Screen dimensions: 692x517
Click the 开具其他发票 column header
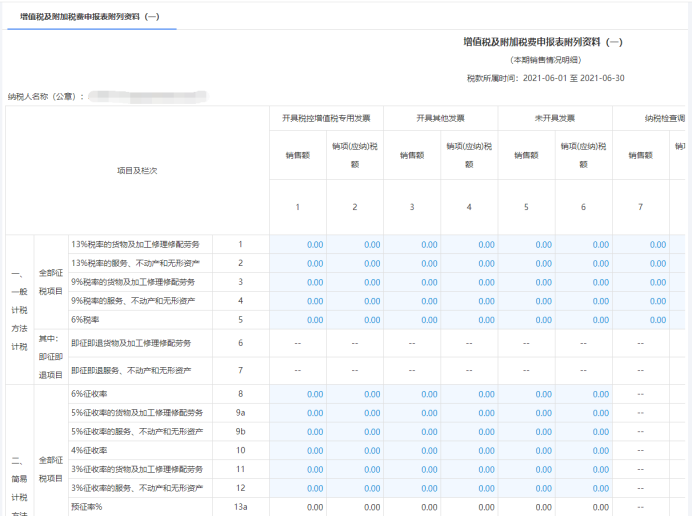point(440,118)
